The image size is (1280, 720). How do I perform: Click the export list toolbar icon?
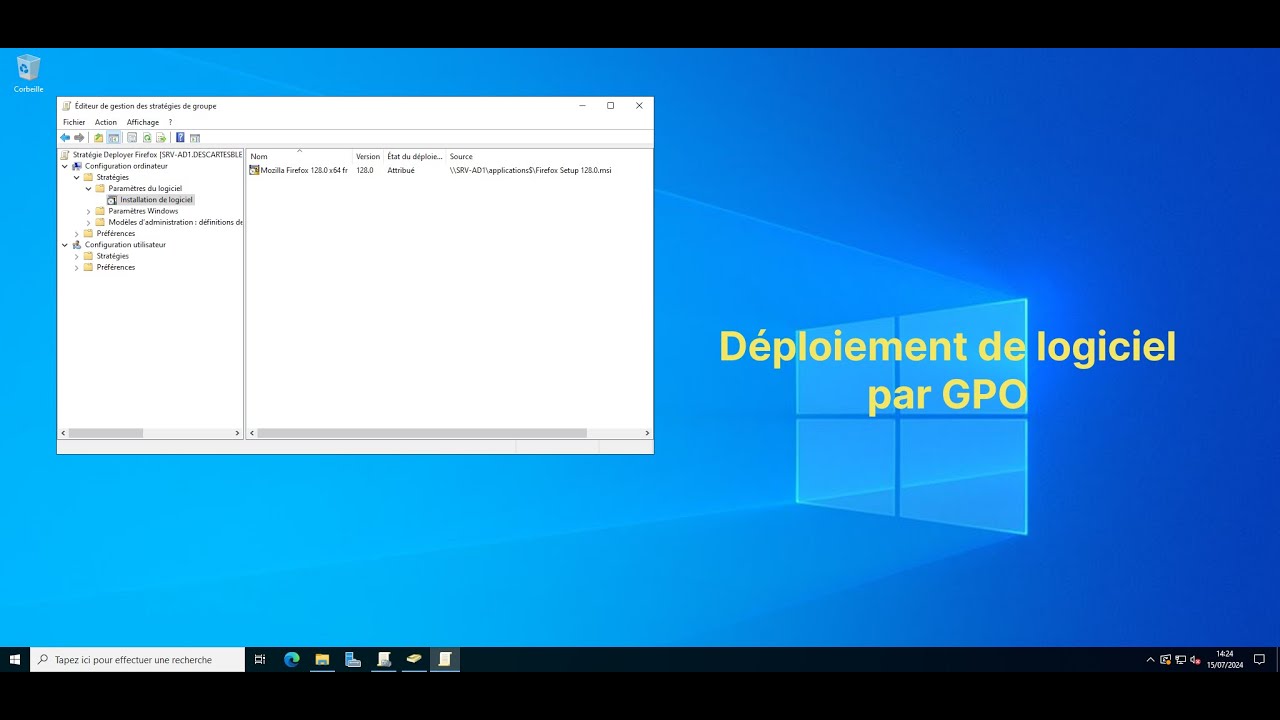coord(161,138)
